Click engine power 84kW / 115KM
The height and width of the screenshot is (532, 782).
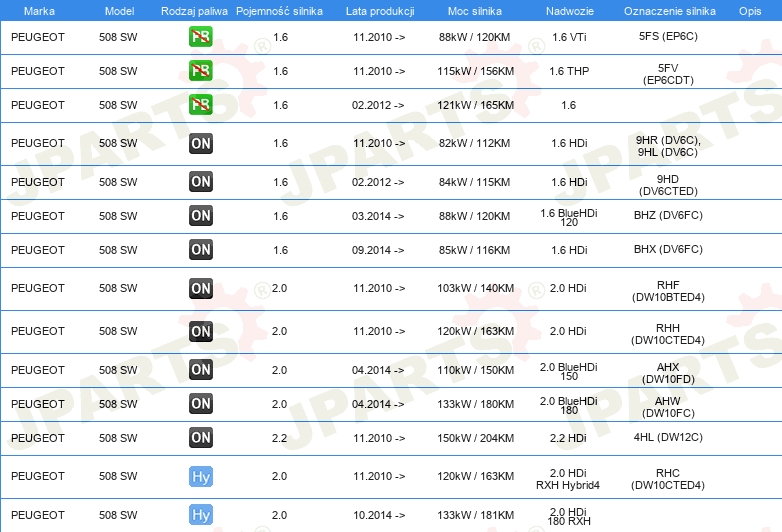pyautogui.click(x=474, y=182)
